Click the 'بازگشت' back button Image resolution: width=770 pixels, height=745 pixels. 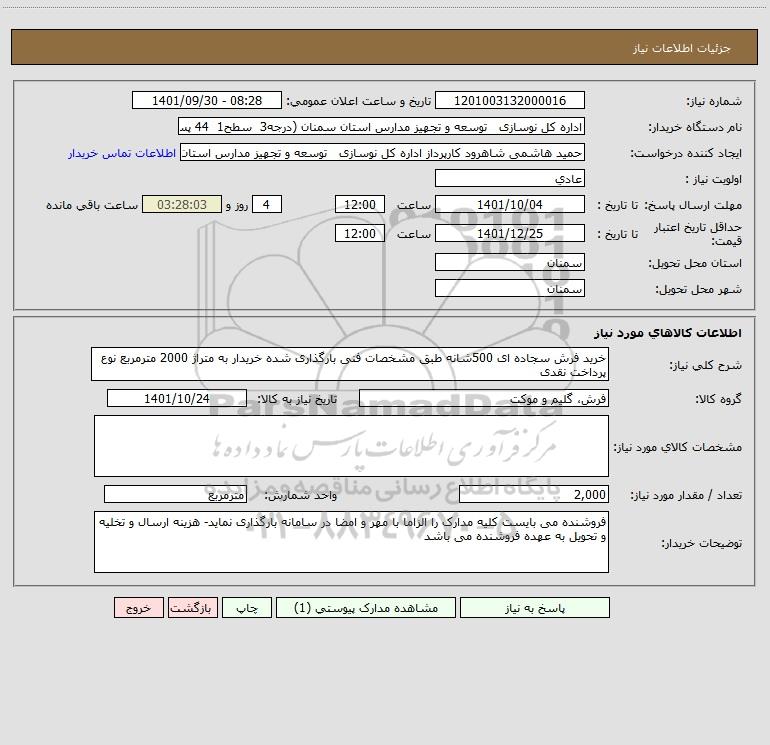(192, 608)
